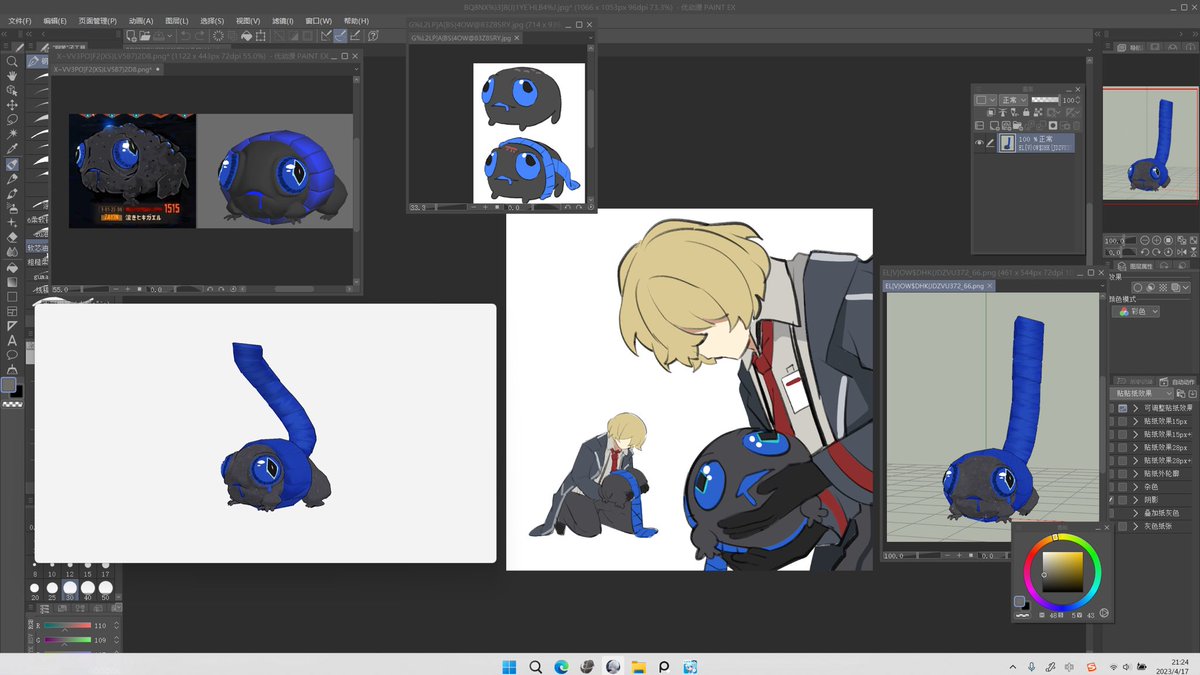Click the New file toolbar icon

pos(131,36)
